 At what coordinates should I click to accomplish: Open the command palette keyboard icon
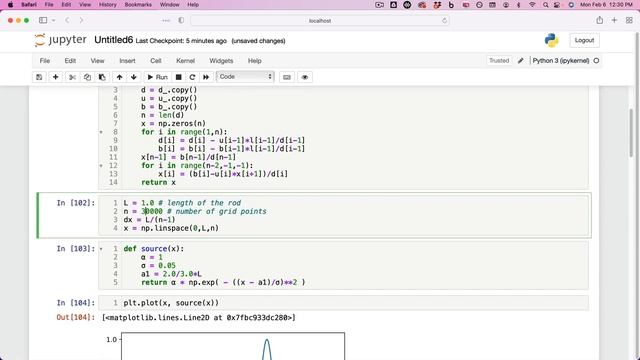287,77
